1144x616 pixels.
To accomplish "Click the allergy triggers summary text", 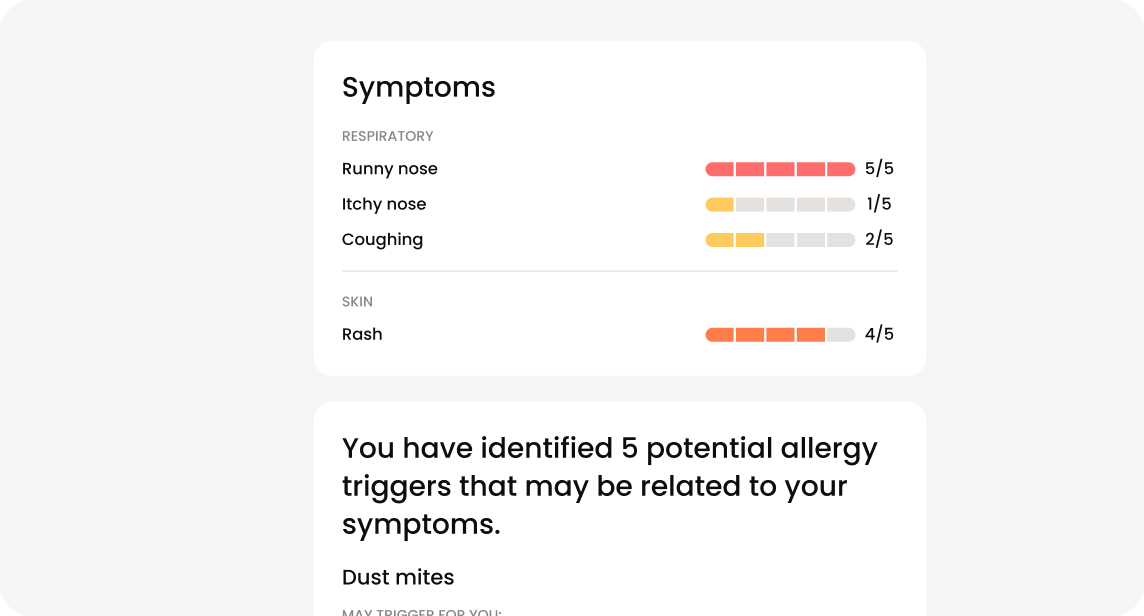I will tap(610, 486).
